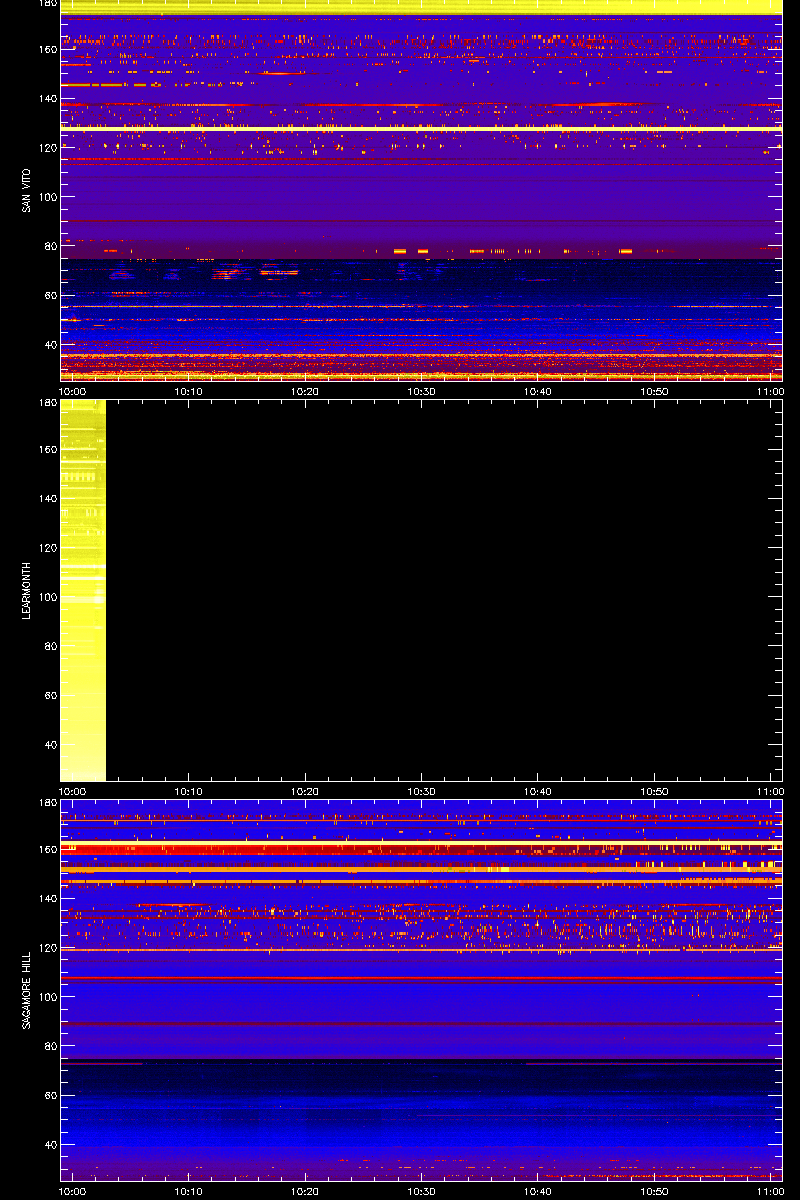
Task: Select 10:30 on the San Vito time axis
Action: 422,391
